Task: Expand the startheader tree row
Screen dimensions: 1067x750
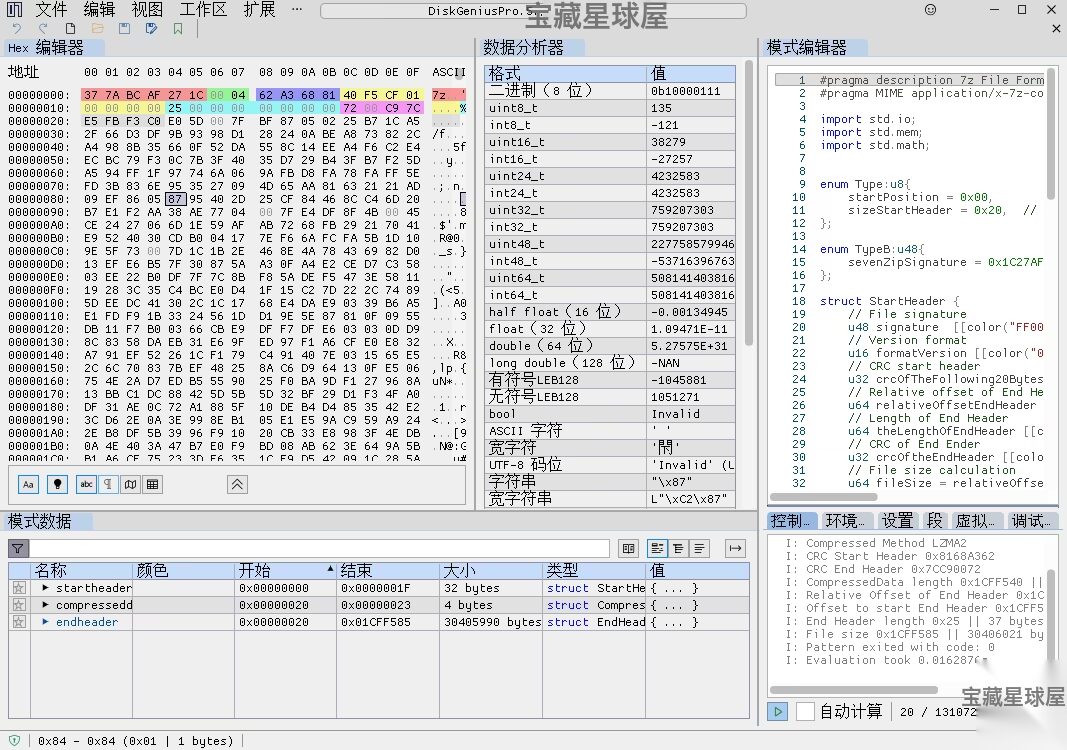Action: [46, 588]
